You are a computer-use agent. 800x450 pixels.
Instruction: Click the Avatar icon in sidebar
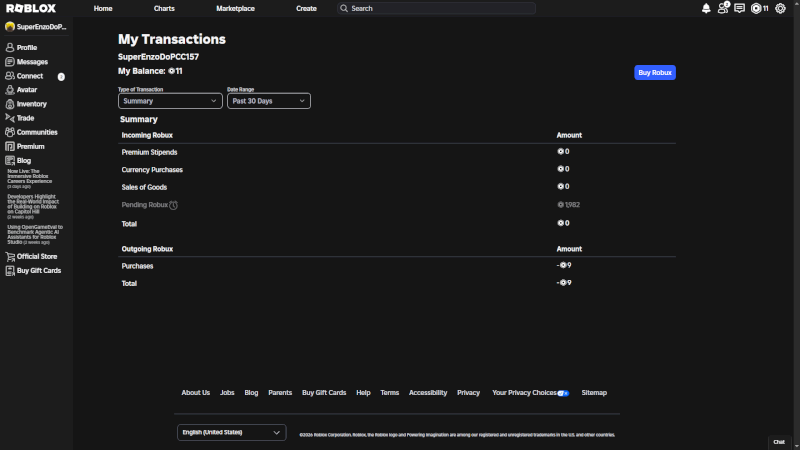[x=10, y=90]
